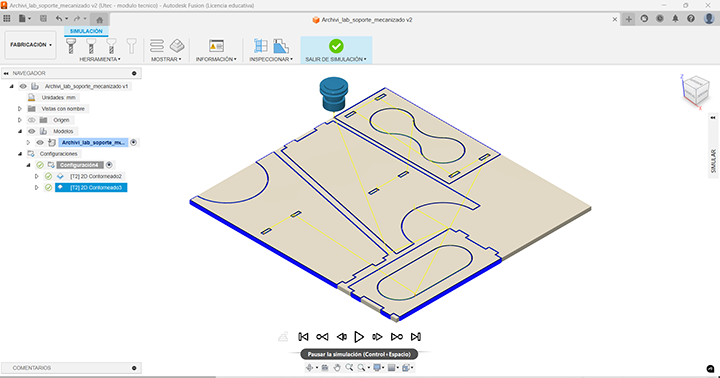Jump to the simulation start
The image size is (720, 378).
(x=303, y=337)
